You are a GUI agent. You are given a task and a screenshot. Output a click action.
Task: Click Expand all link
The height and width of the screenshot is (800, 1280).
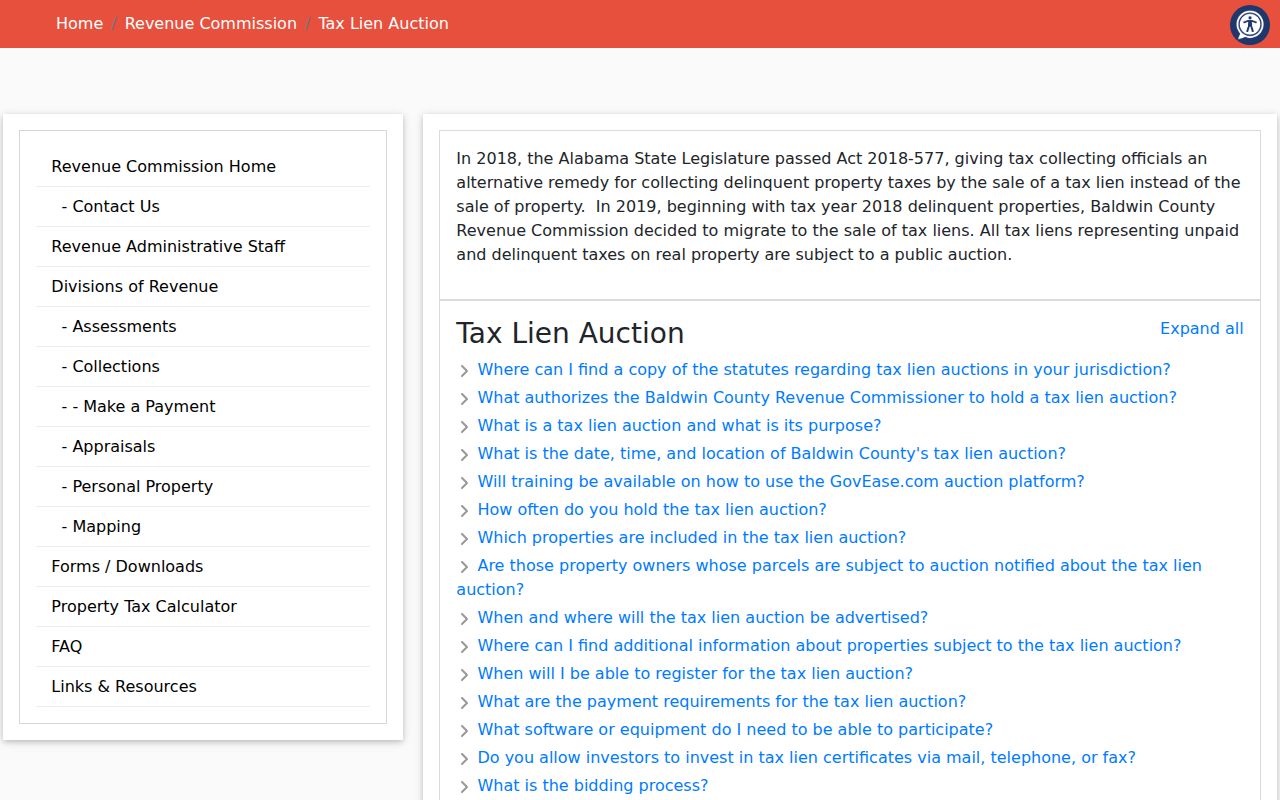(x=1202, y=329)
